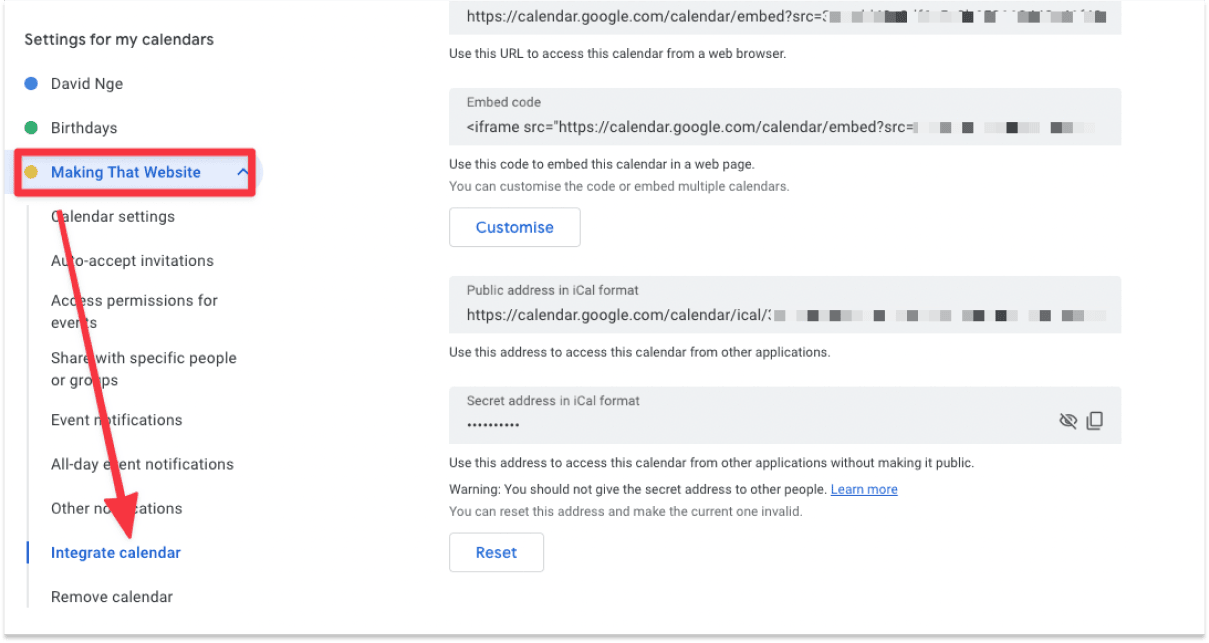
Task: Click the green dot beside Birthdays
Action: pos(33,128)
